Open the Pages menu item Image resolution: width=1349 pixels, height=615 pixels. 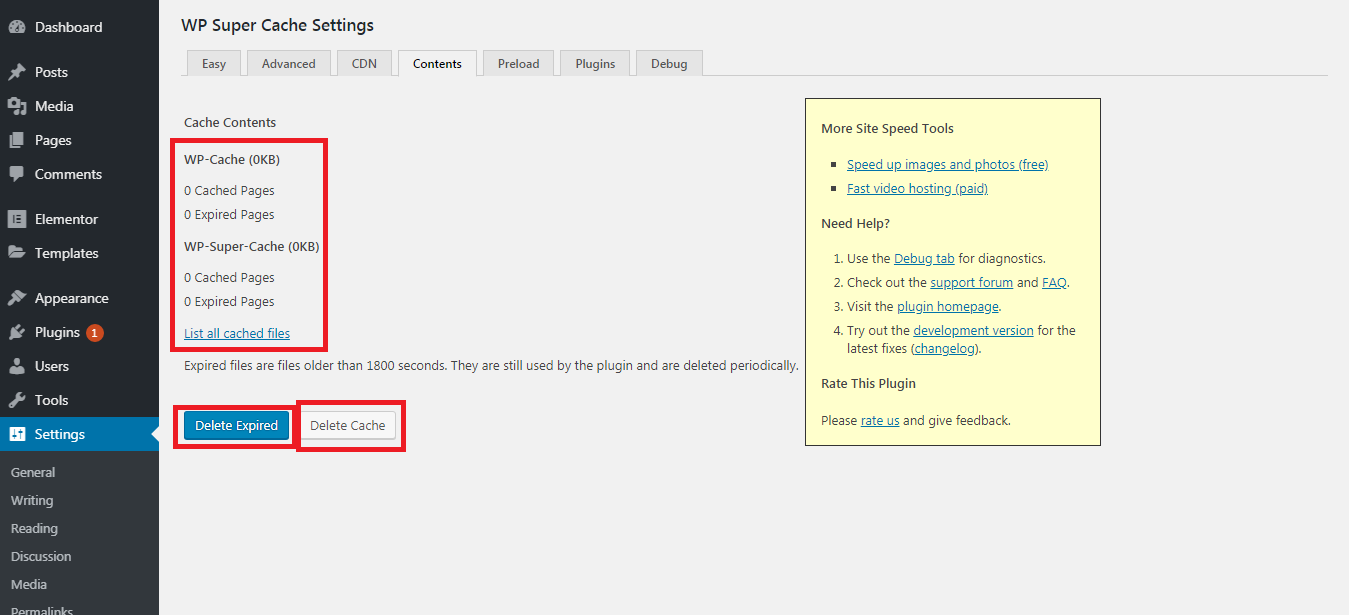tap(79, 140)
